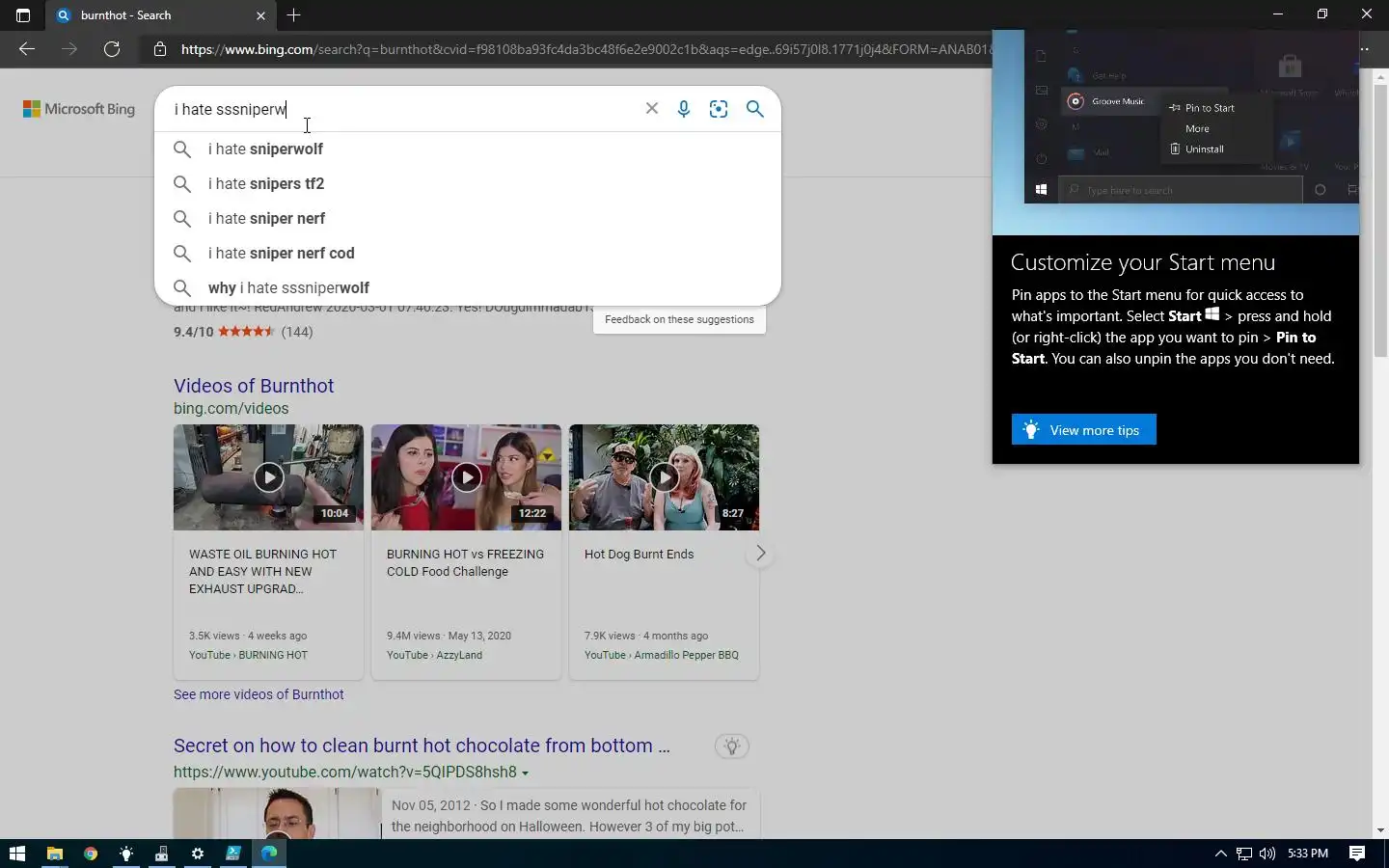Screen dimensions: 1389x868
Task: Open network status in system tray
Action: (x=1244, y=854)
